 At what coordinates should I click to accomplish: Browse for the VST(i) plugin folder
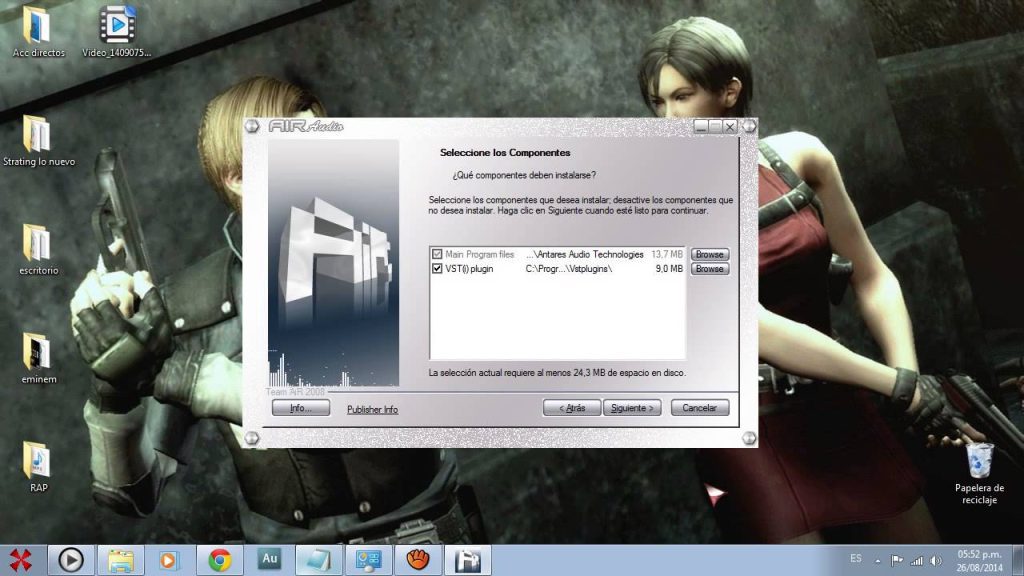708,268
